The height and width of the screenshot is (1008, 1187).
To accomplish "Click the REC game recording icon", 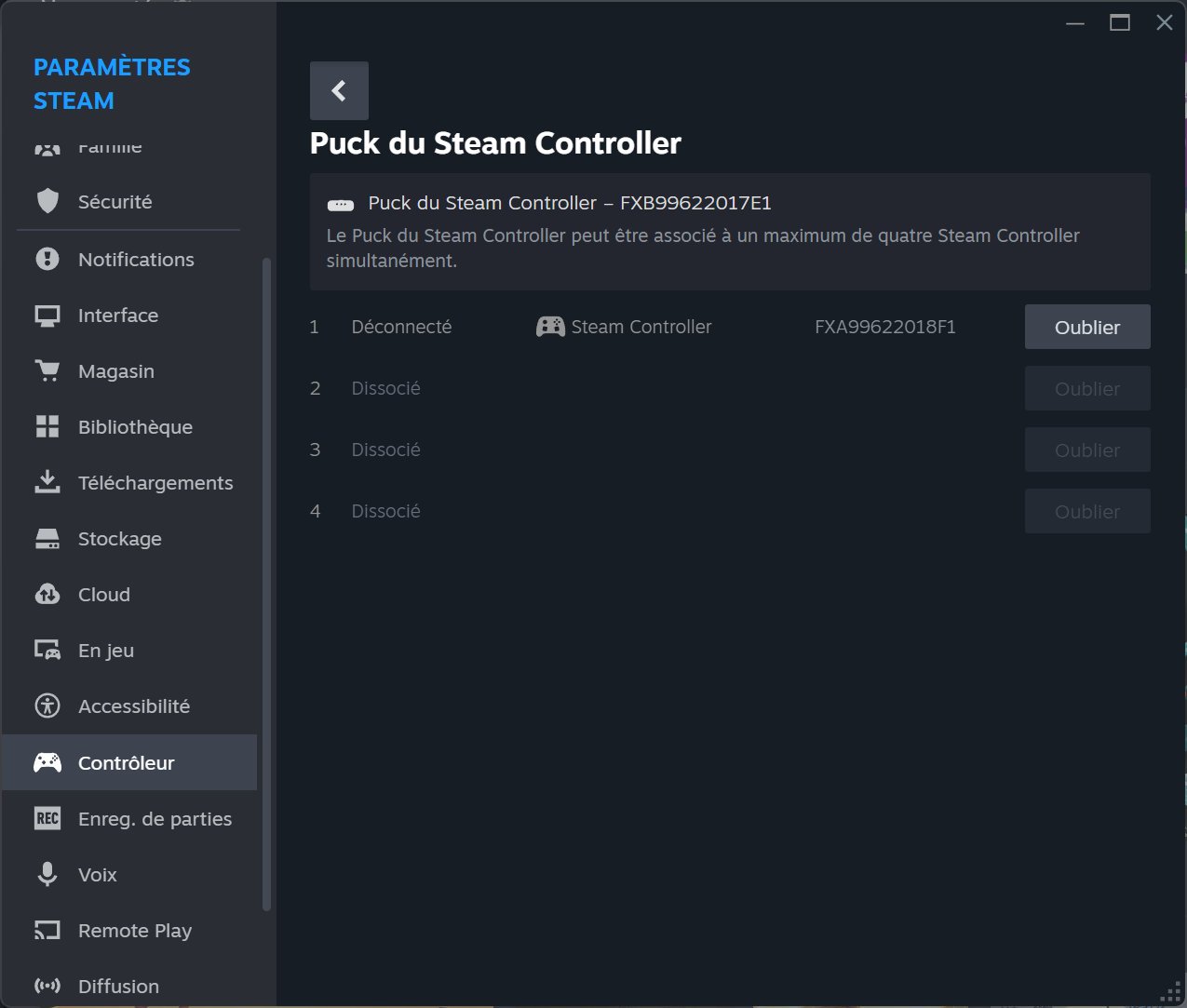I will 47,818.
